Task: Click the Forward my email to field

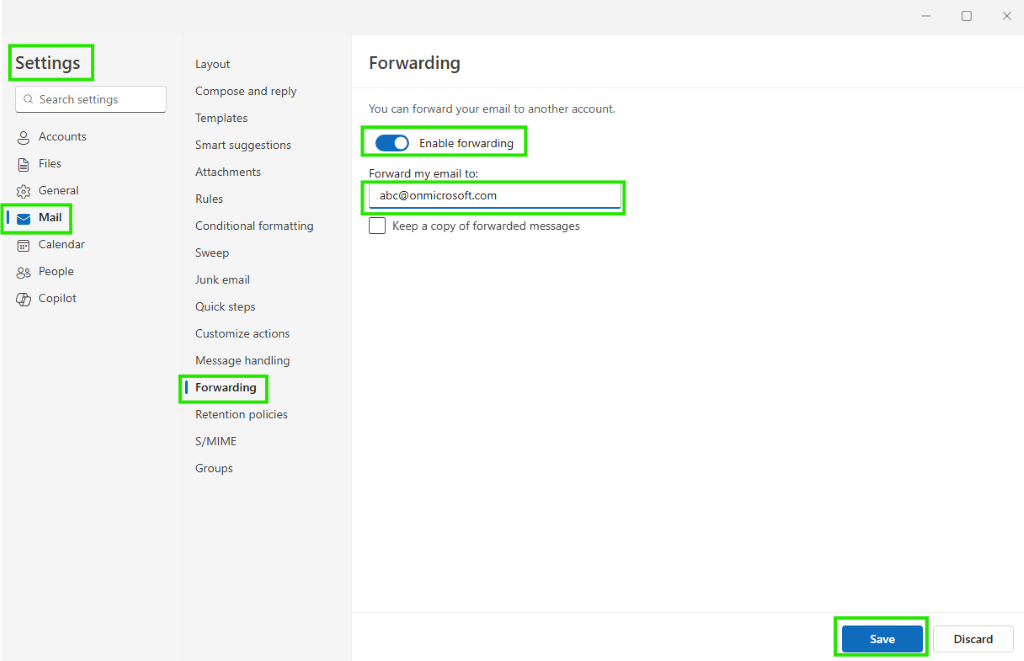Action: (x=494, y=196)
